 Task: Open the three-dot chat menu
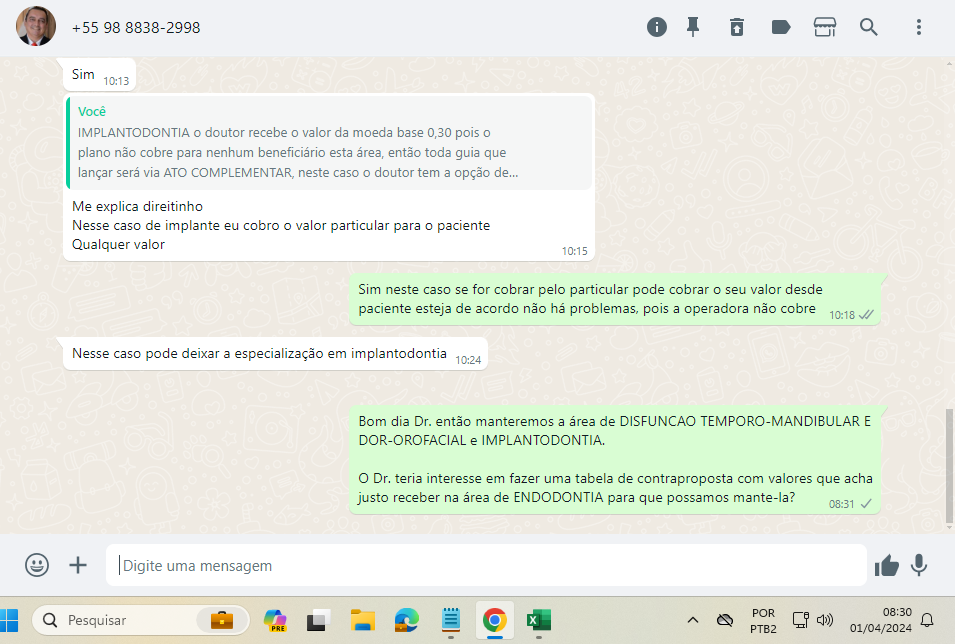click(918, 27)
